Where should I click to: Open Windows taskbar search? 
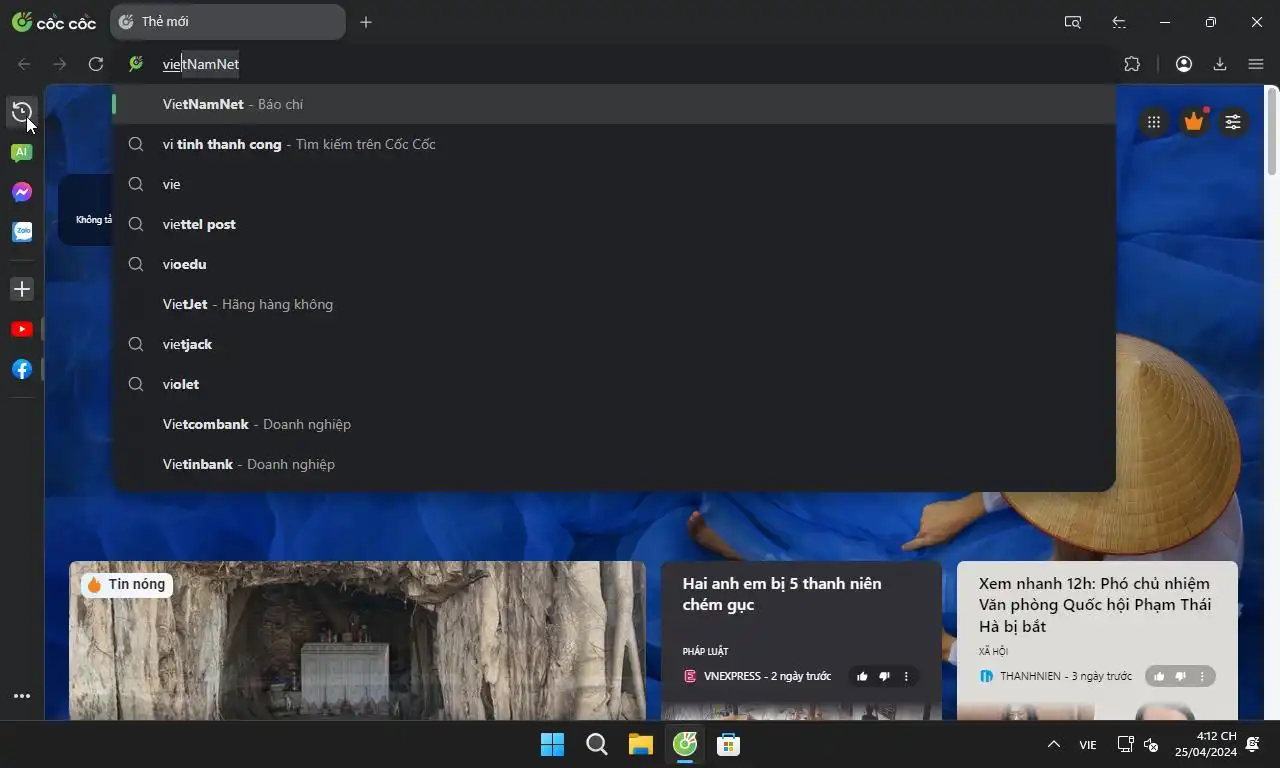tap(596, 744)
